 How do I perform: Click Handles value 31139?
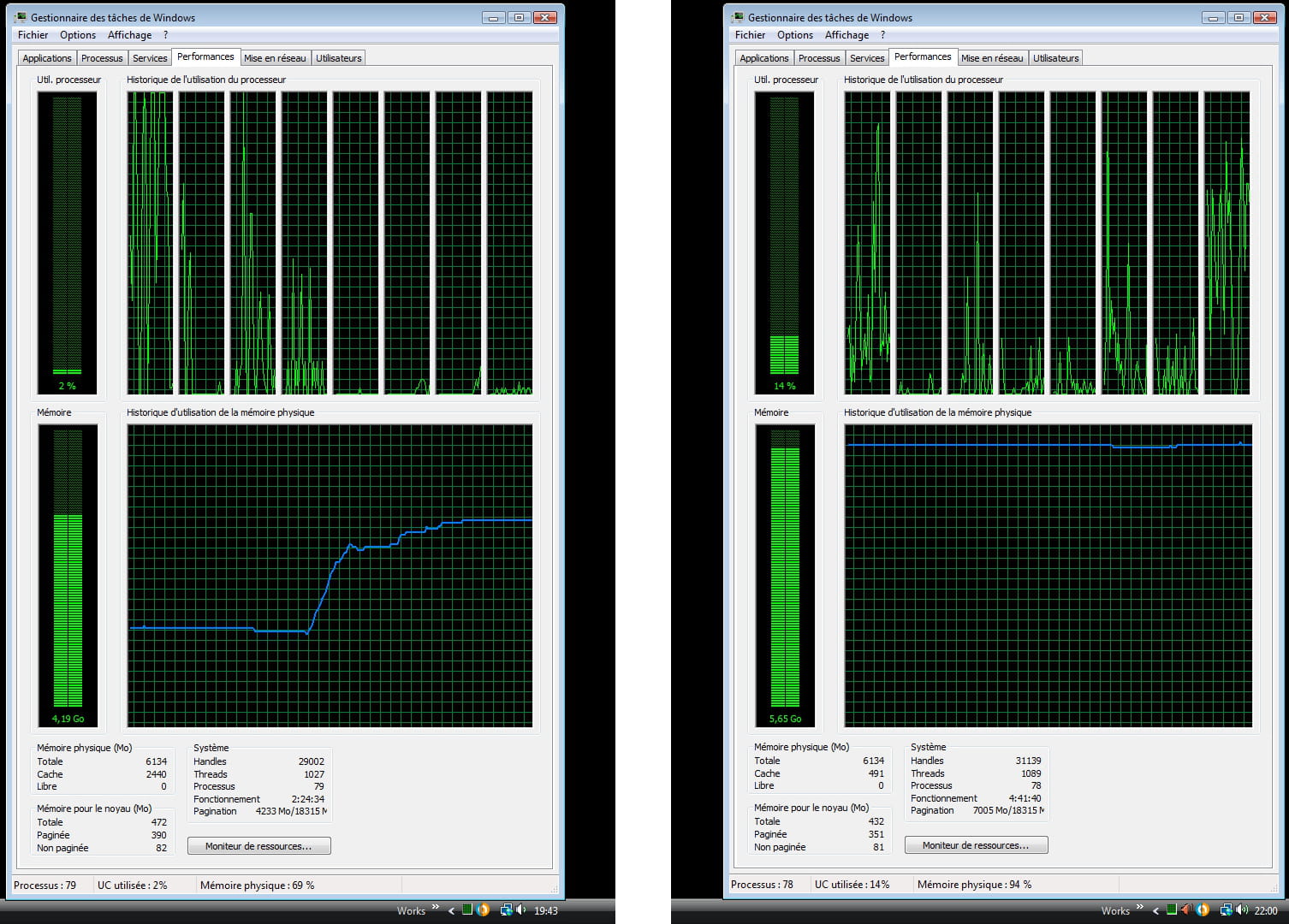pos(1028,761)
